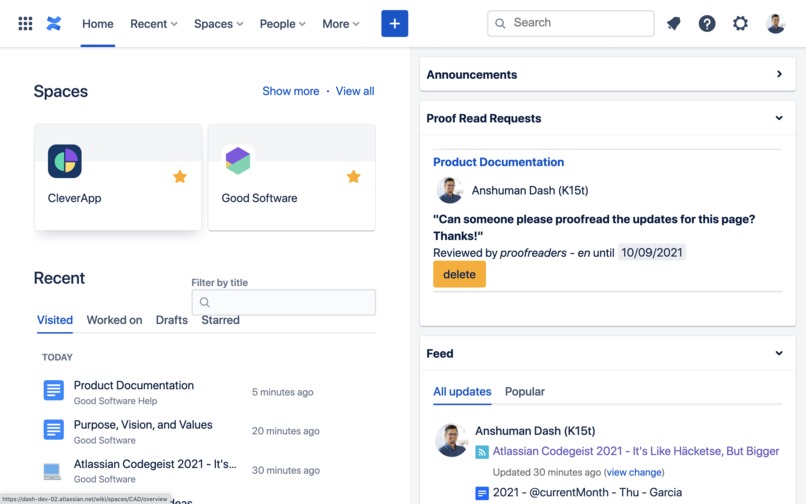Open the user profile avatar menu

pos(775,24)
